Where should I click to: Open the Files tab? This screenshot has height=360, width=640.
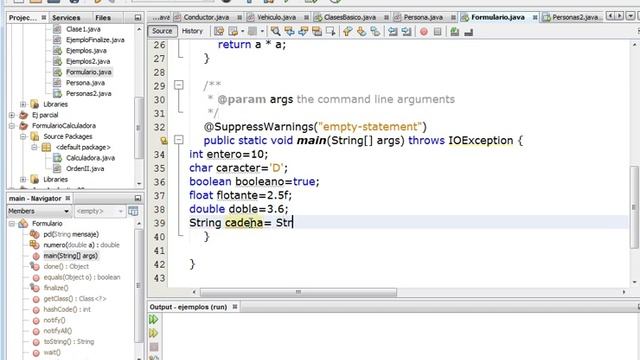pos(103,18)
